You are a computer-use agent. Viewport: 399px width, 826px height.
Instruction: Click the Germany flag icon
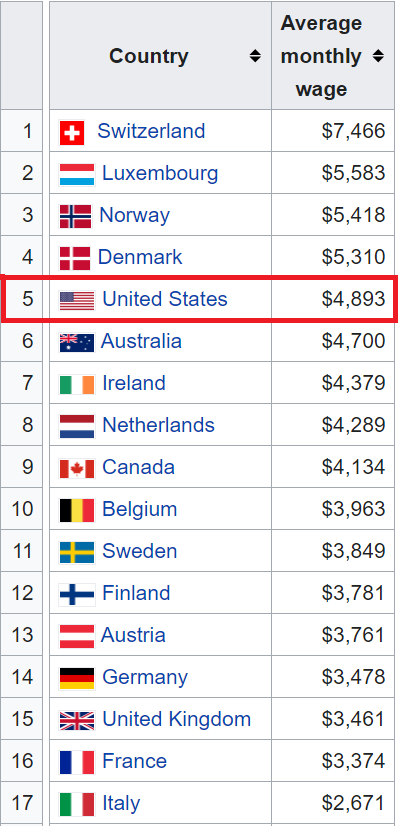(x=77, y=678)
